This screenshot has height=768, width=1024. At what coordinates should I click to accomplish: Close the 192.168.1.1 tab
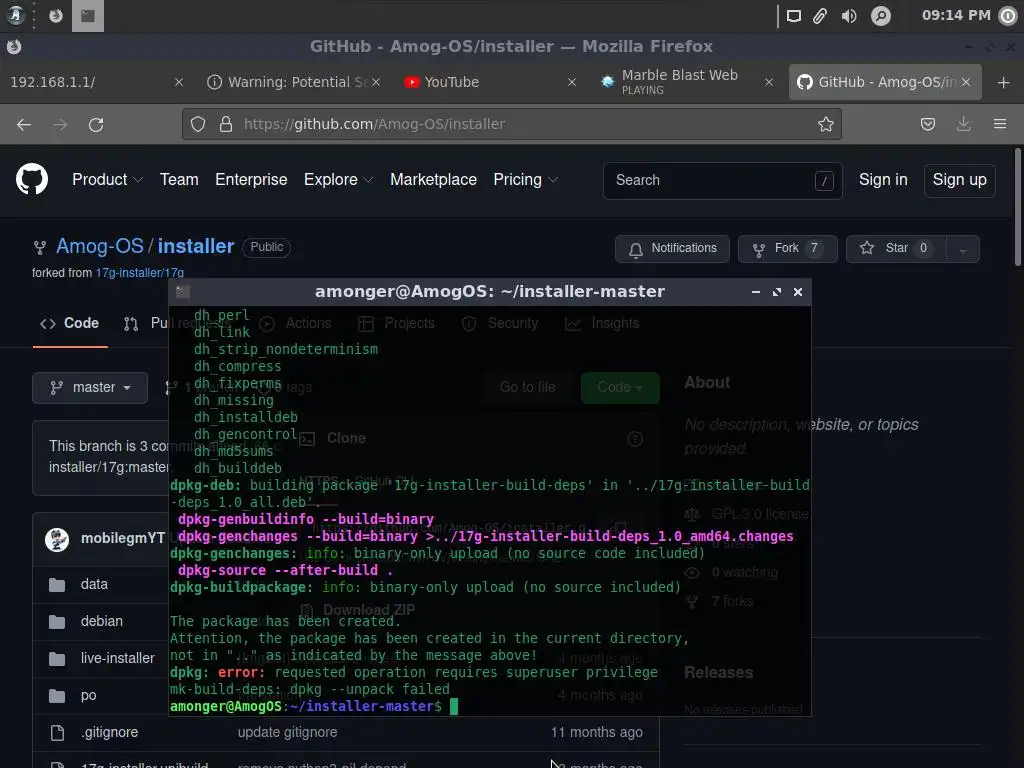(x=179, y=82)
